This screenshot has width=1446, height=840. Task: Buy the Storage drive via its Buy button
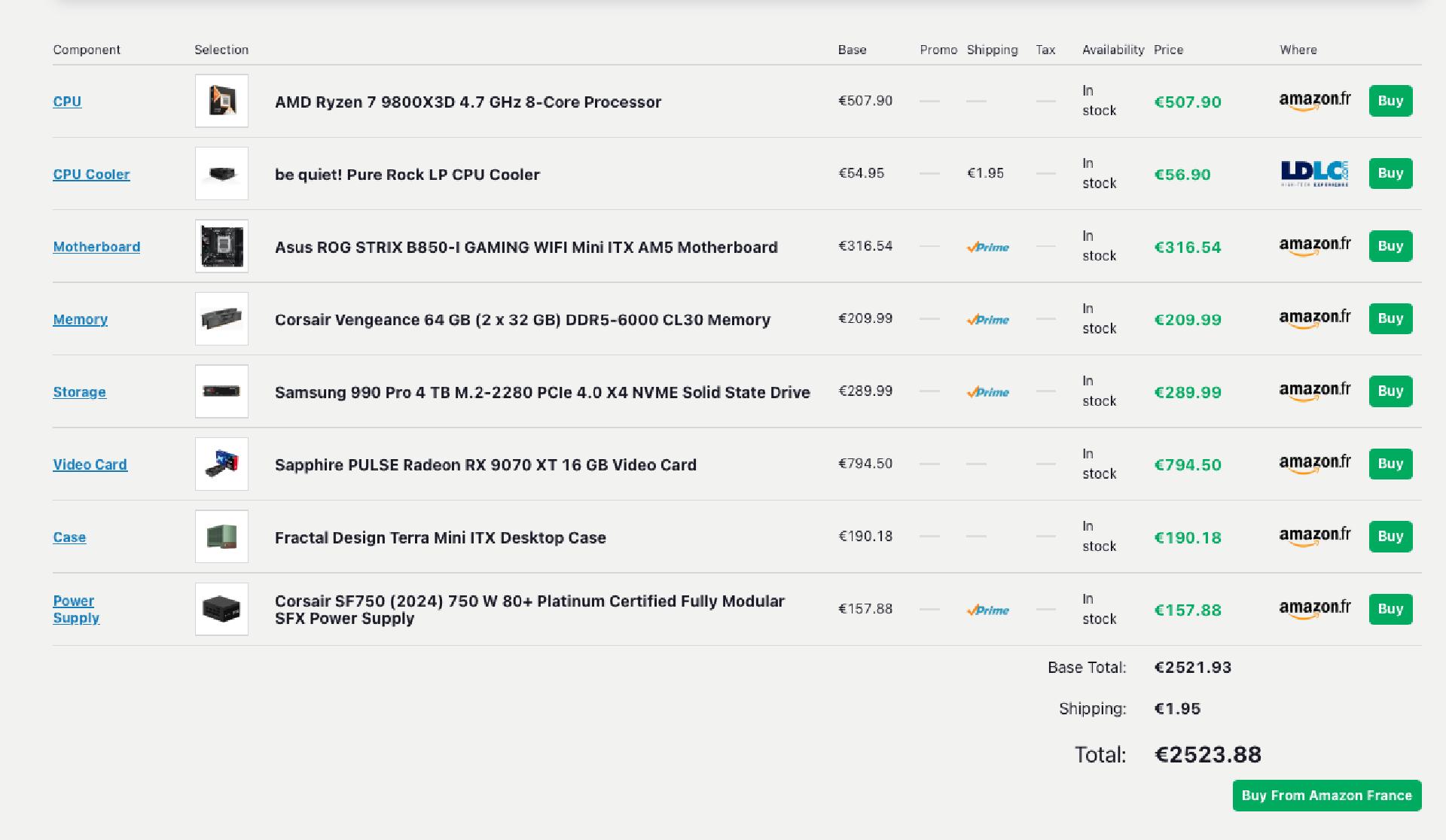1390,391
